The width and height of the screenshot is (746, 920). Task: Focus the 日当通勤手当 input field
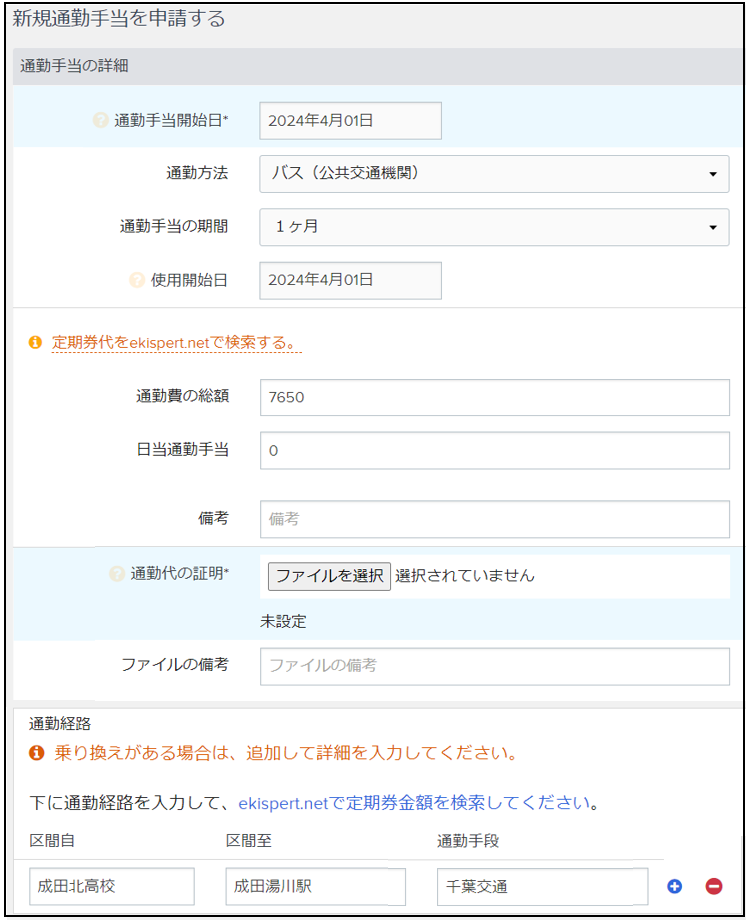coord(494,451)
